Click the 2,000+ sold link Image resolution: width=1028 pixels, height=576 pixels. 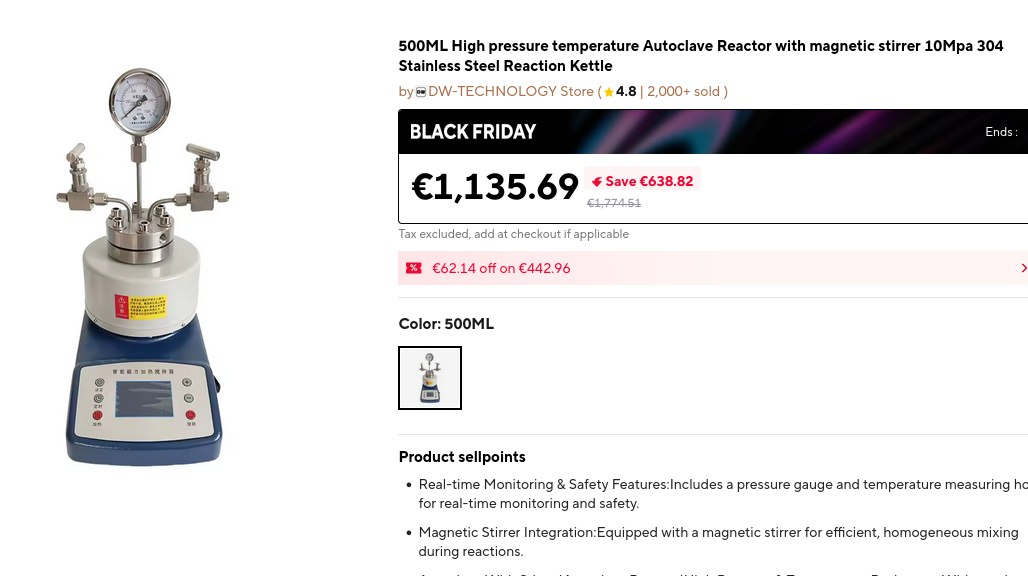coord(683,92)
